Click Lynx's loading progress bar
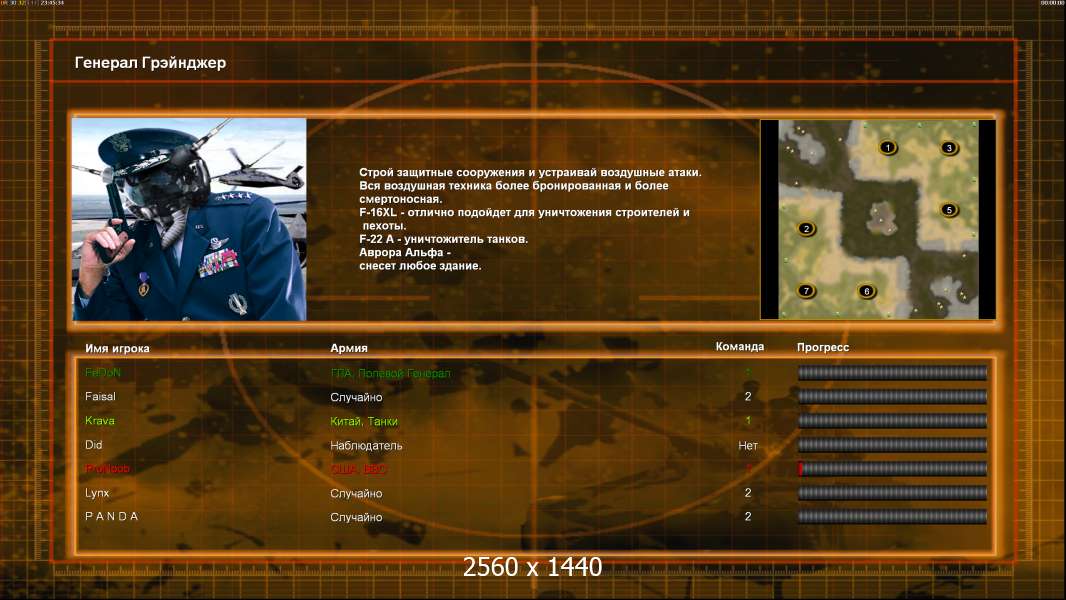The width and height of the screenshot is (1066, 600). point(892,493)
